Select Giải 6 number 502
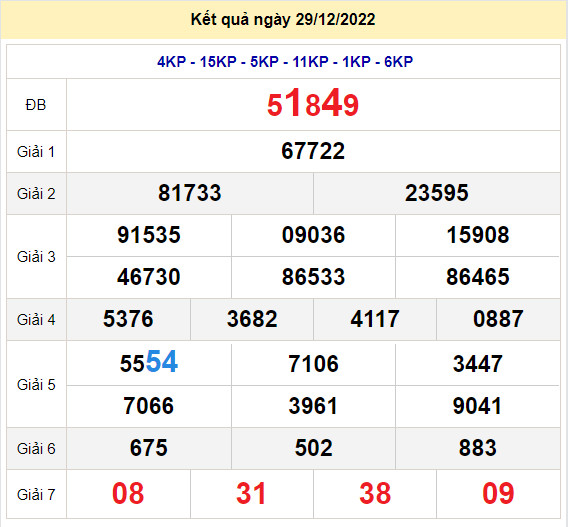The width and height of the screenshot is (568, 527). [x=313, y=448]
